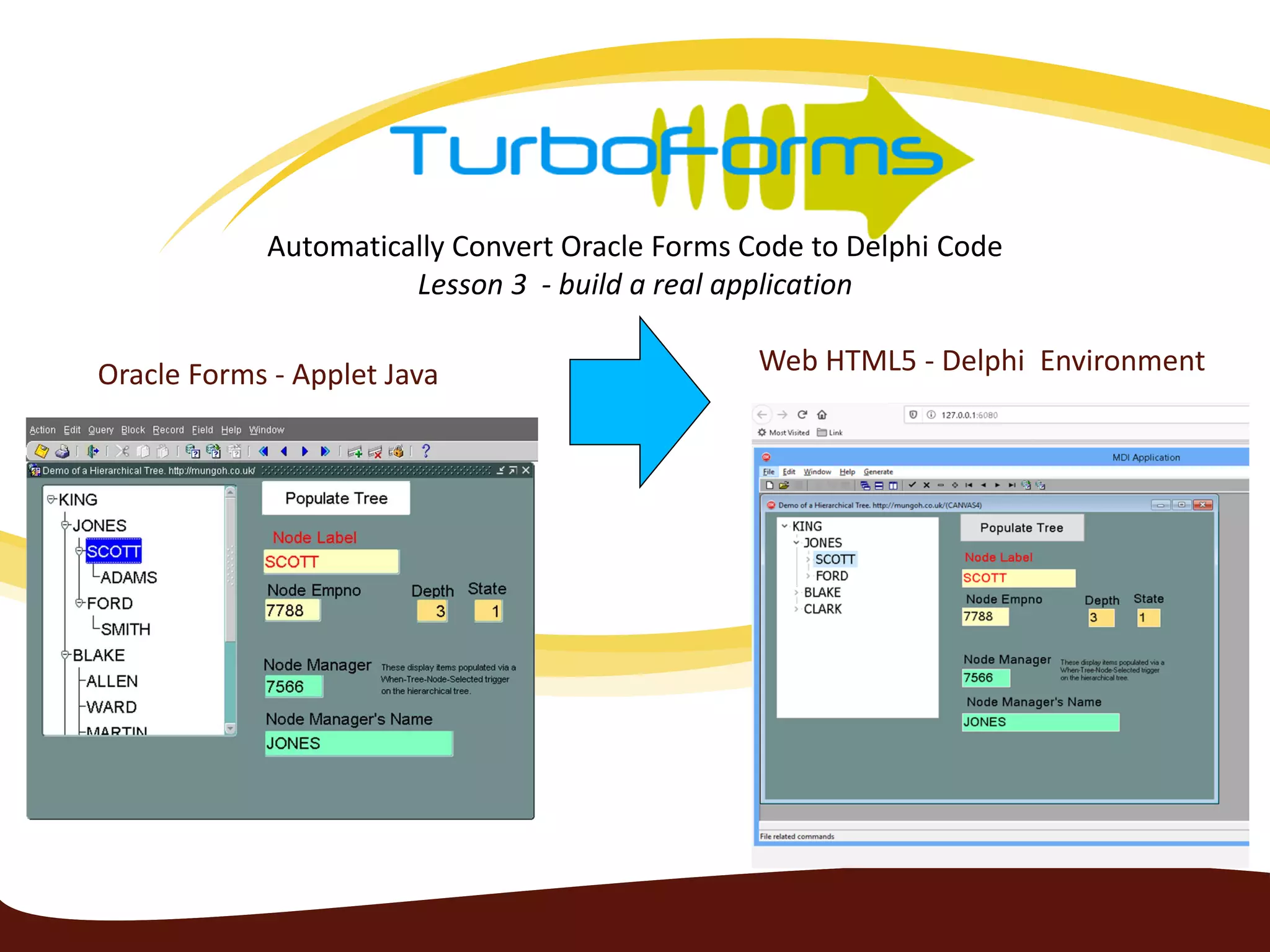The width and height of the screenshot is (1270, 952).
Task: Click the Remove Record red-X icon in Oracle Forms
Action: pos(375,451)
